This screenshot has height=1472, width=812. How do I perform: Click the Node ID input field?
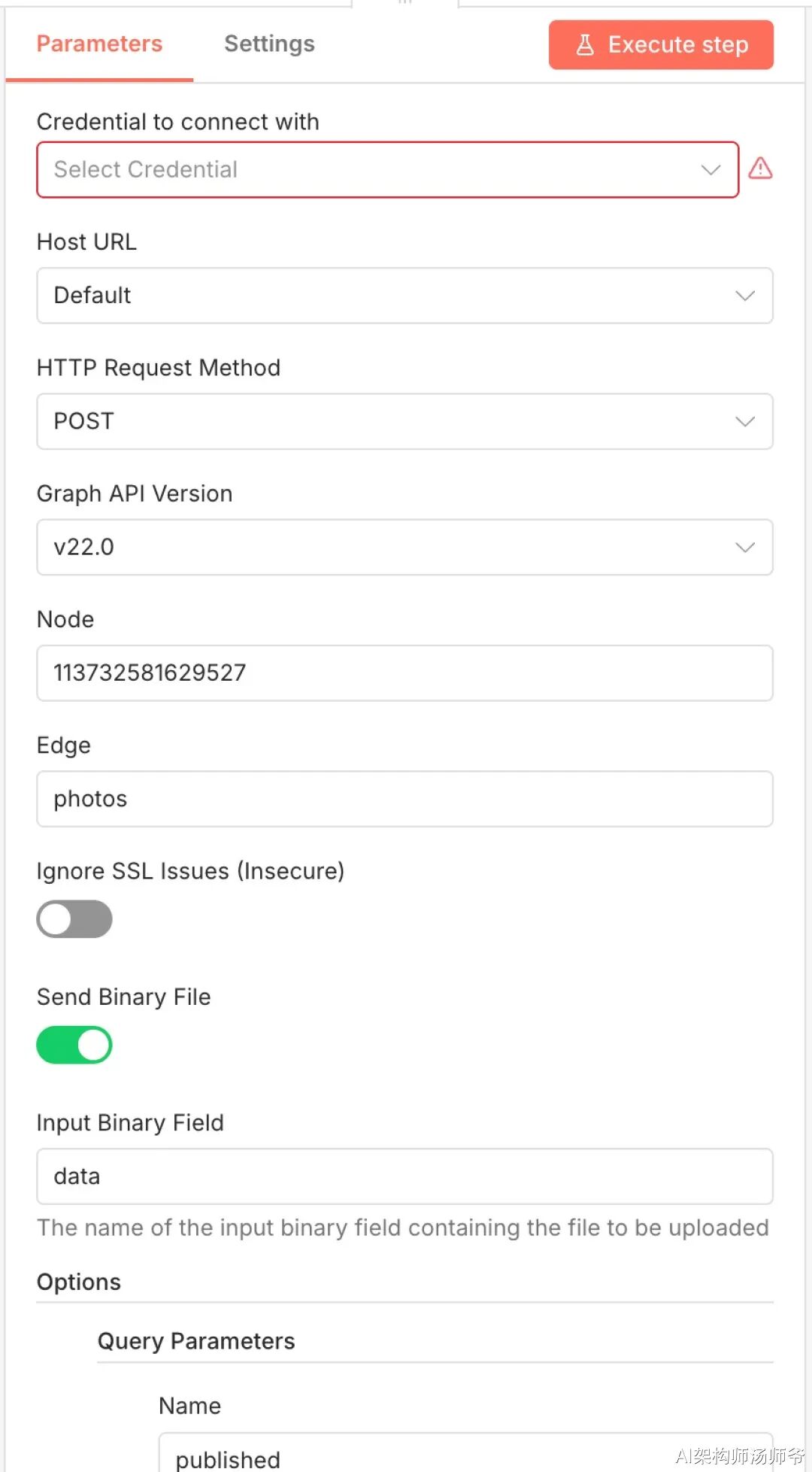[404, 672]
